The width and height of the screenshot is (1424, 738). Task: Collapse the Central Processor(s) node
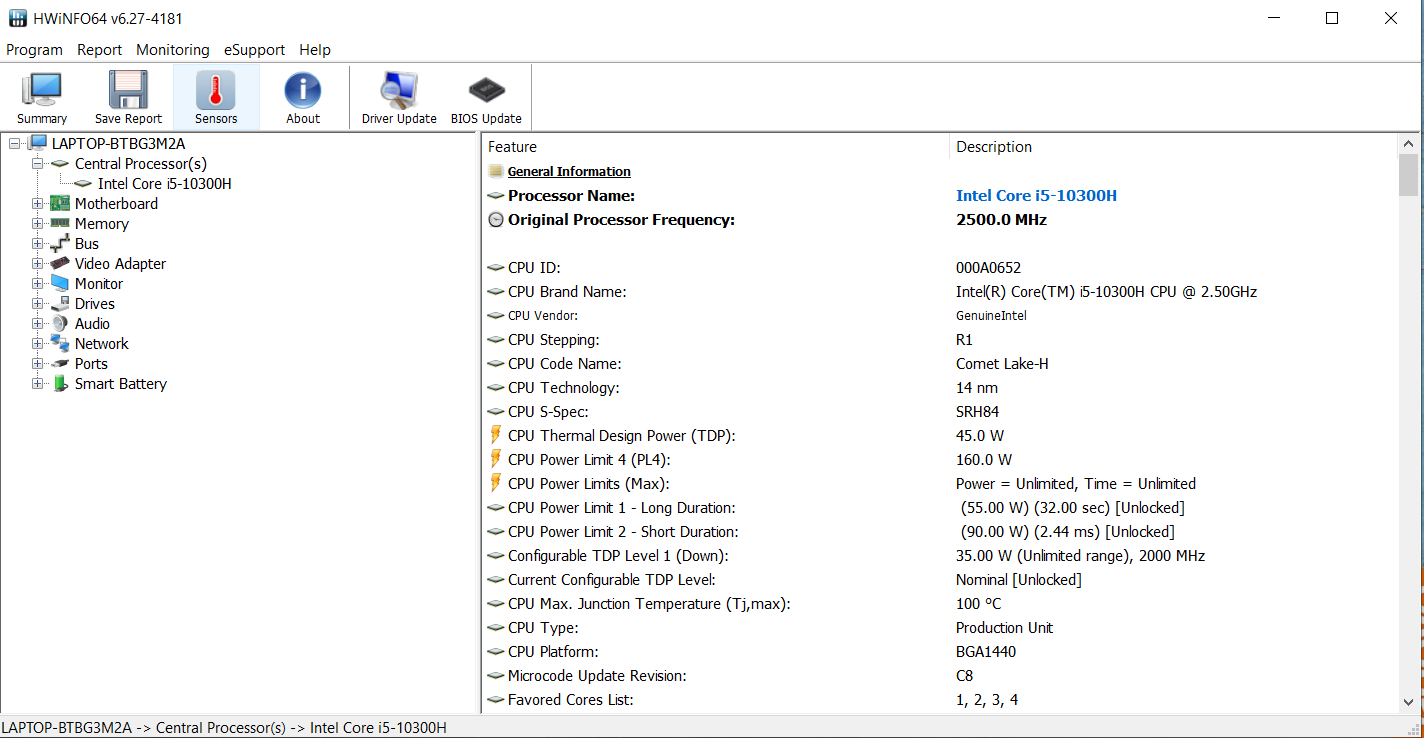pyautogui.click(x=38, y=164)
